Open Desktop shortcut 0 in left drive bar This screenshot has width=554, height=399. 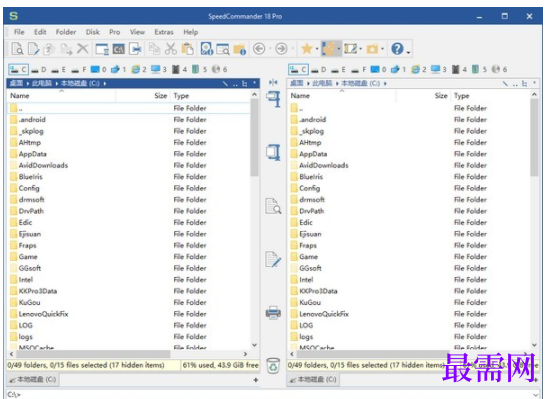point(99,69)
